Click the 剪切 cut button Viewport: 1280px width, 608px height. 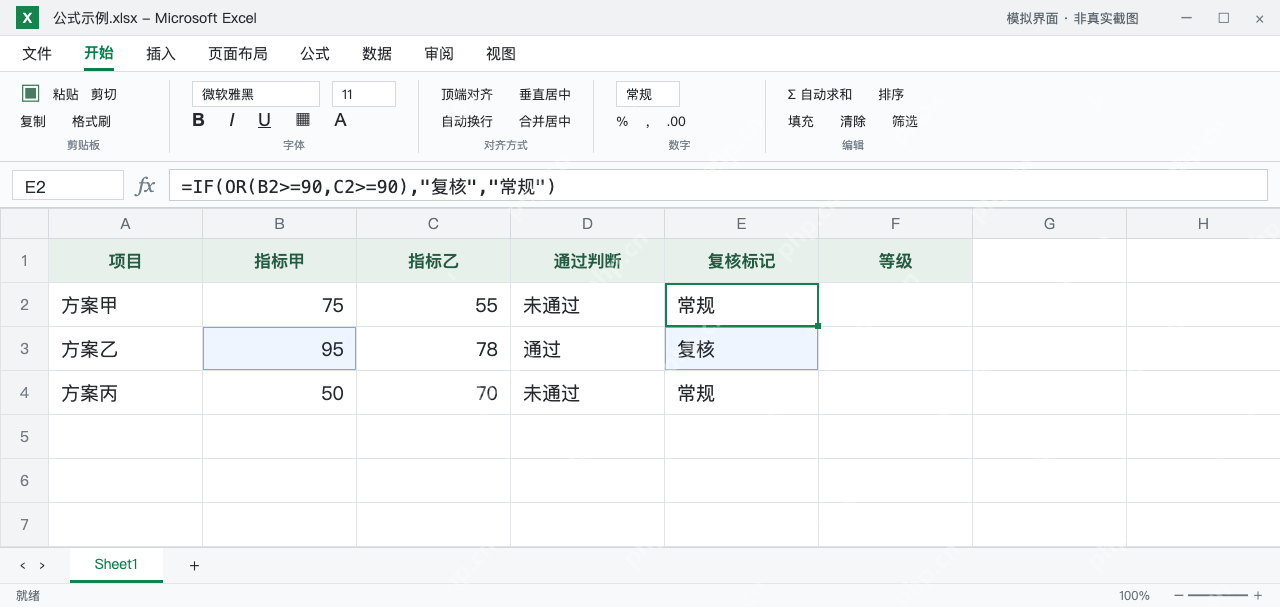[104, 94]
